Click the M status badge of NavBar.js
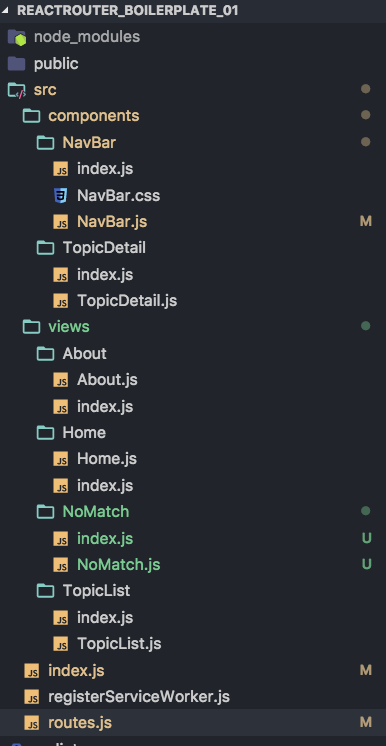This screenshot has width=386, height=746. [x=366, y=222]
